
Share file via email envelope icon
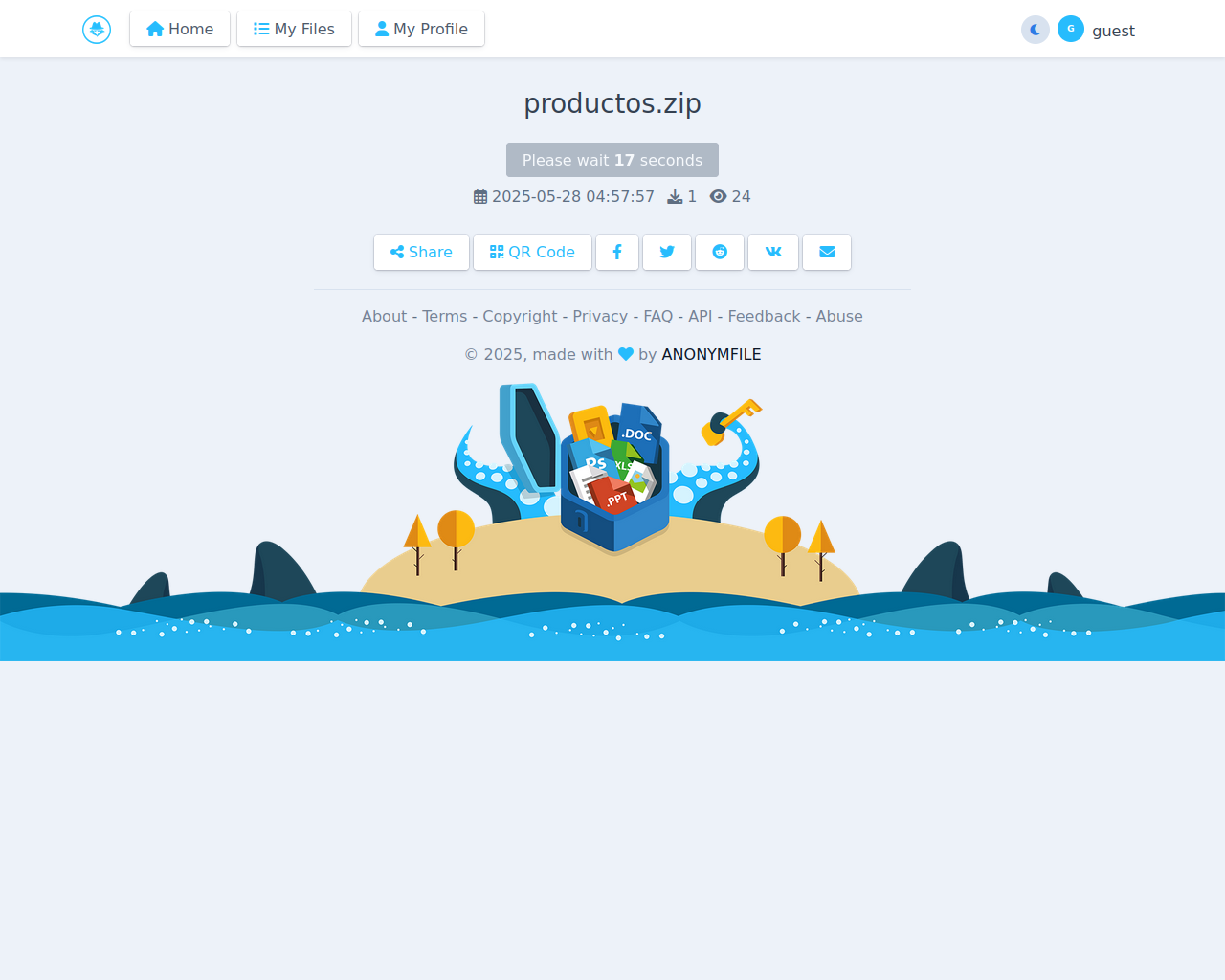(x=827, y=253)
